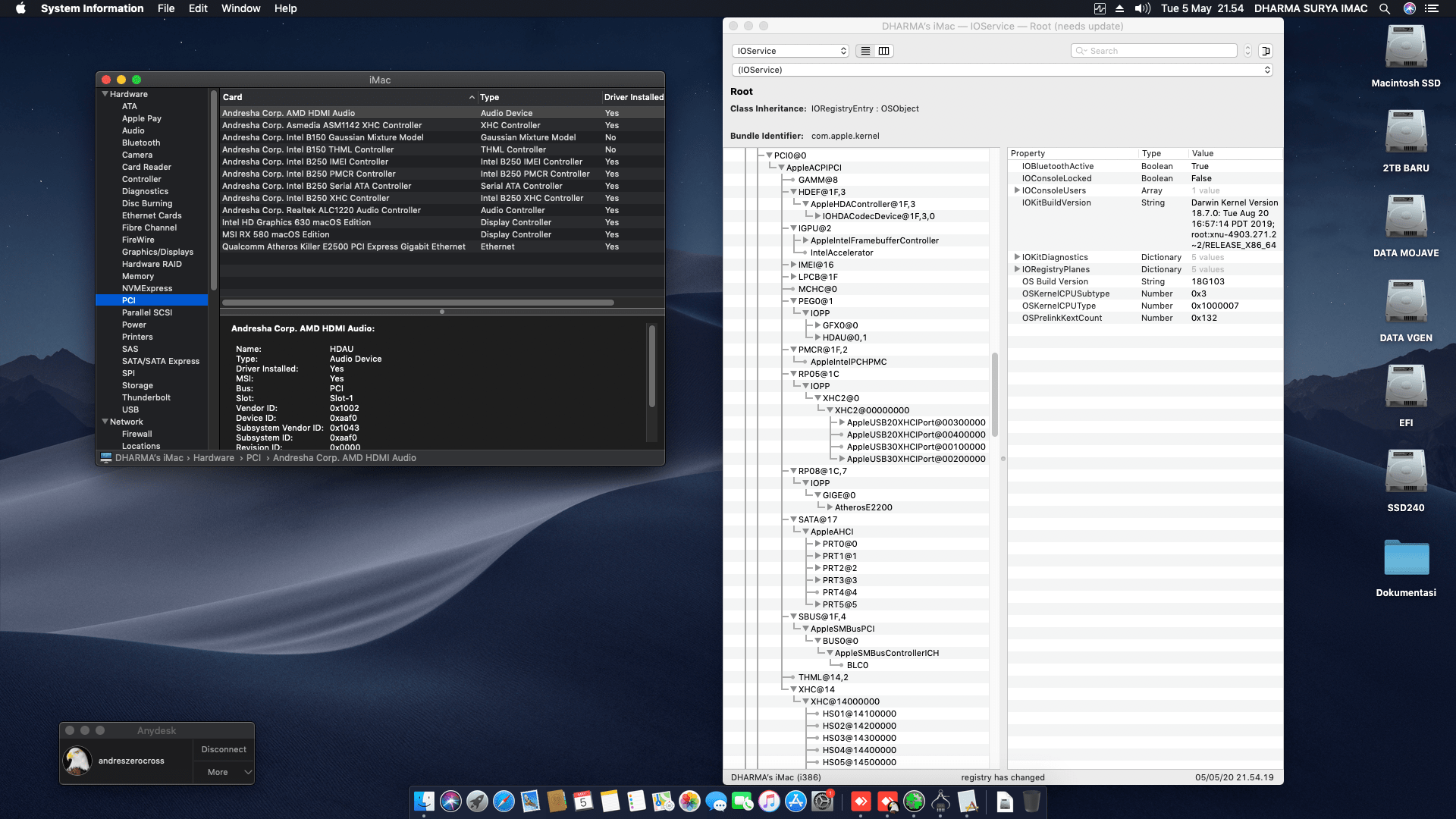Open Messages icon in Dock
This screenshot has width=1456, height=819.
[716, 801]
